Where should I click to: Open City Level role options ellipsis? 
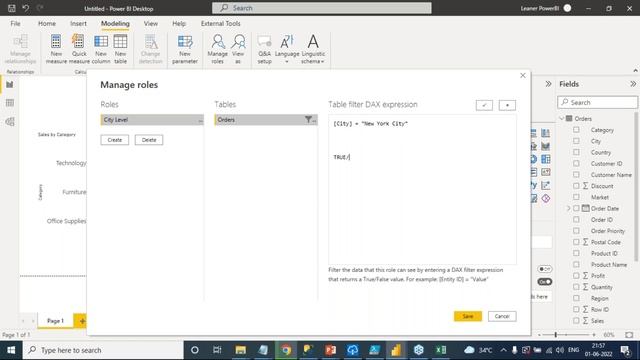200,120
